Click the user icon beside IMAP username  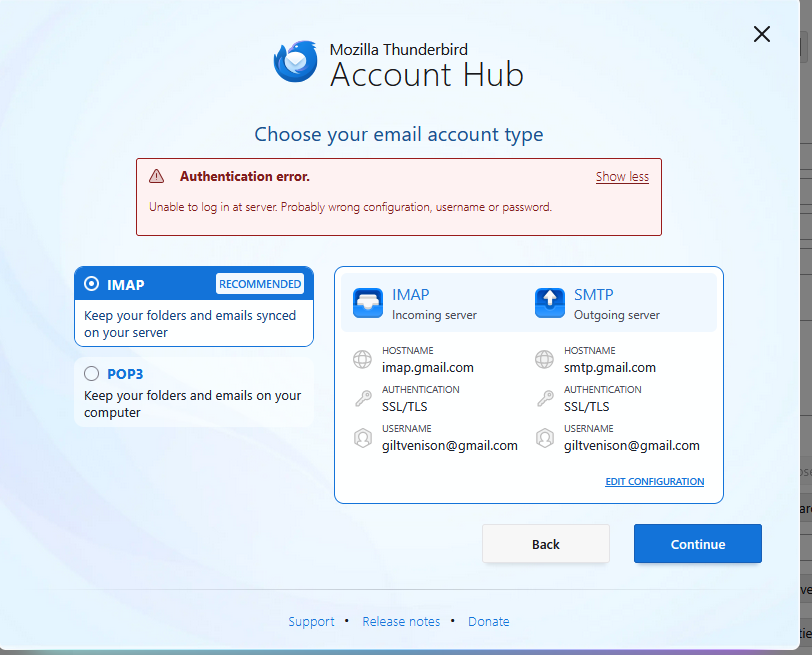362,438
